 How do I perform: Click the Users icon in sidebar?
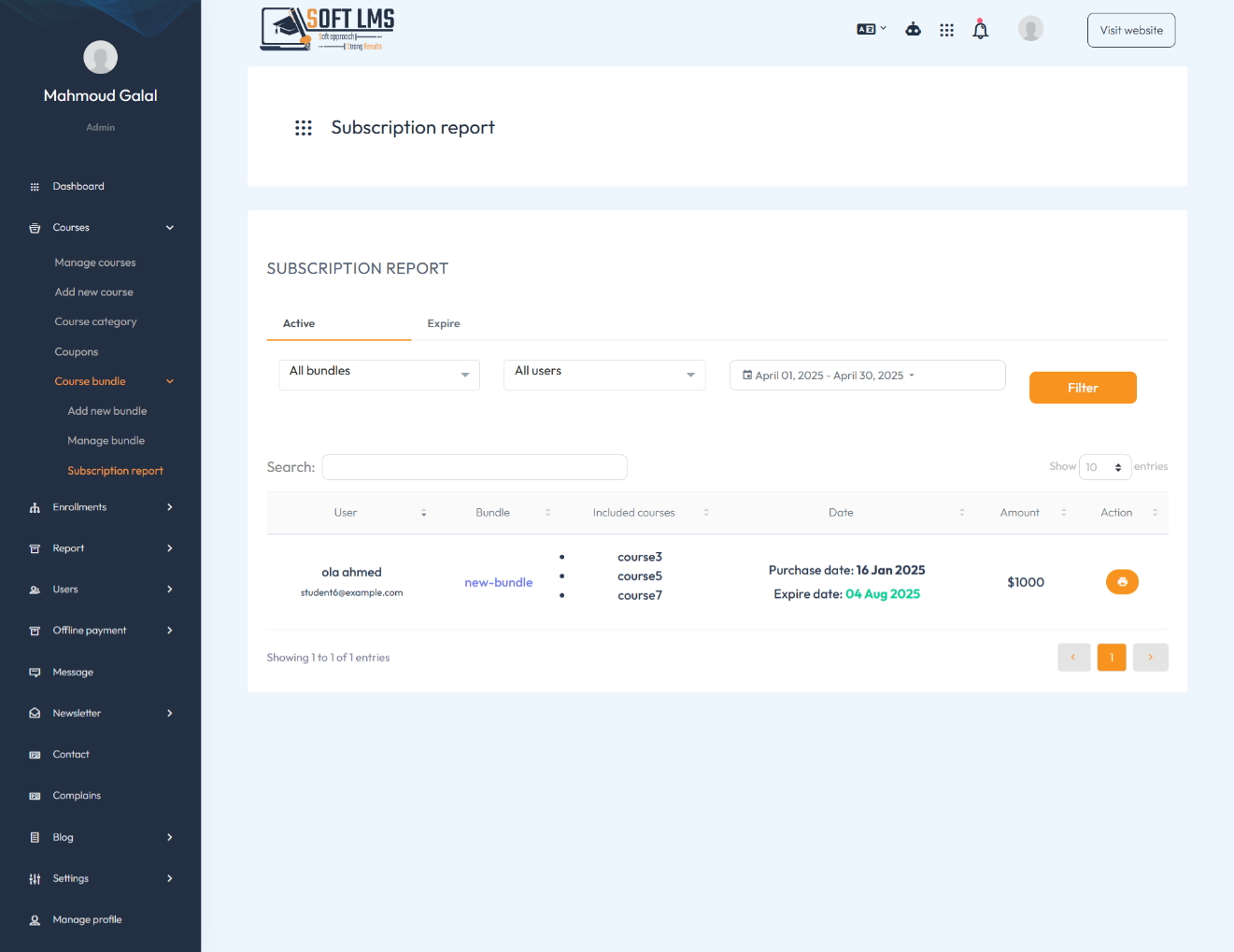[x=35, y=590]
